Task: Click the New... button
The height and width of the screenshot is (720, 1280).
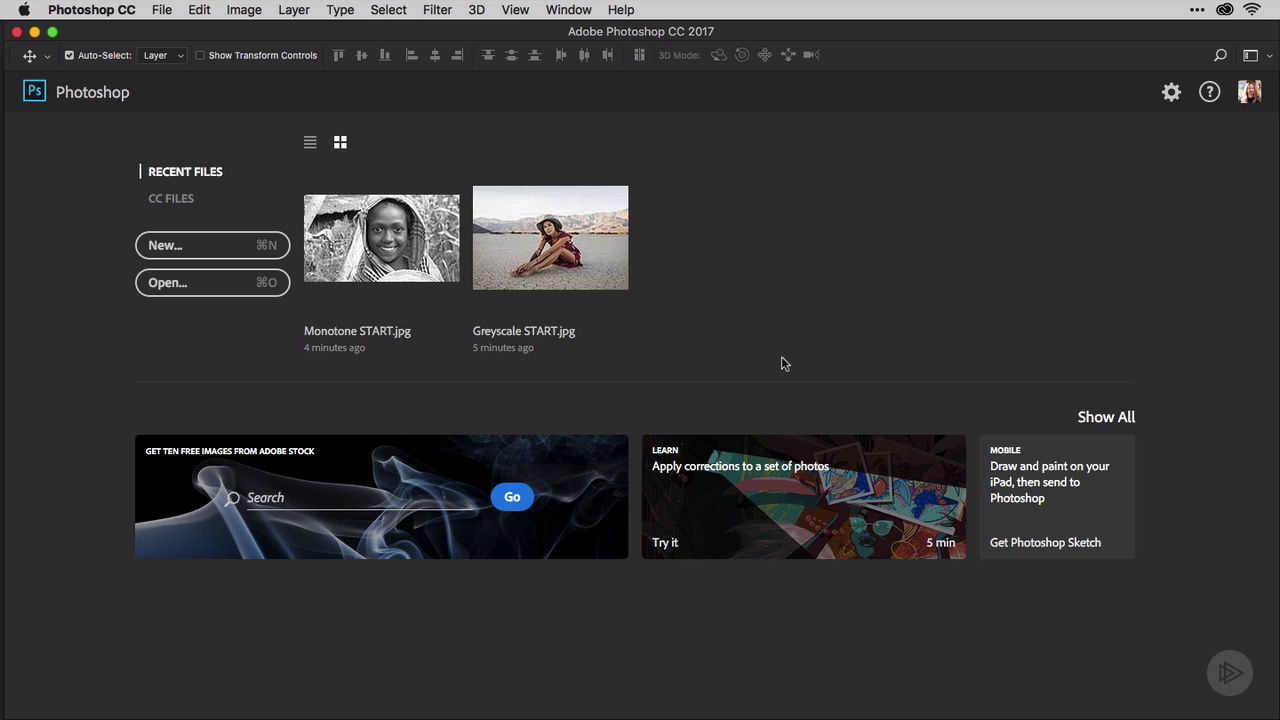Action: click(x=213, y=245)
